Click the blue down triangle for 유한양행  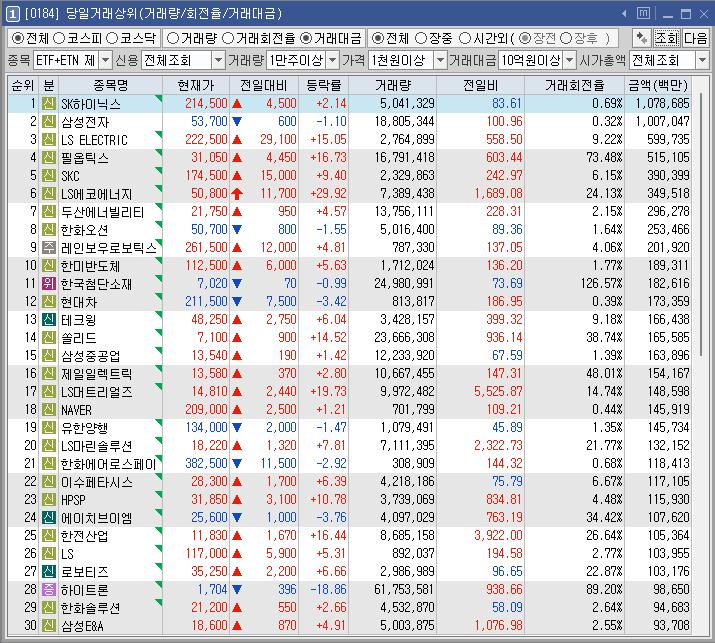click(x=237, y=427)
